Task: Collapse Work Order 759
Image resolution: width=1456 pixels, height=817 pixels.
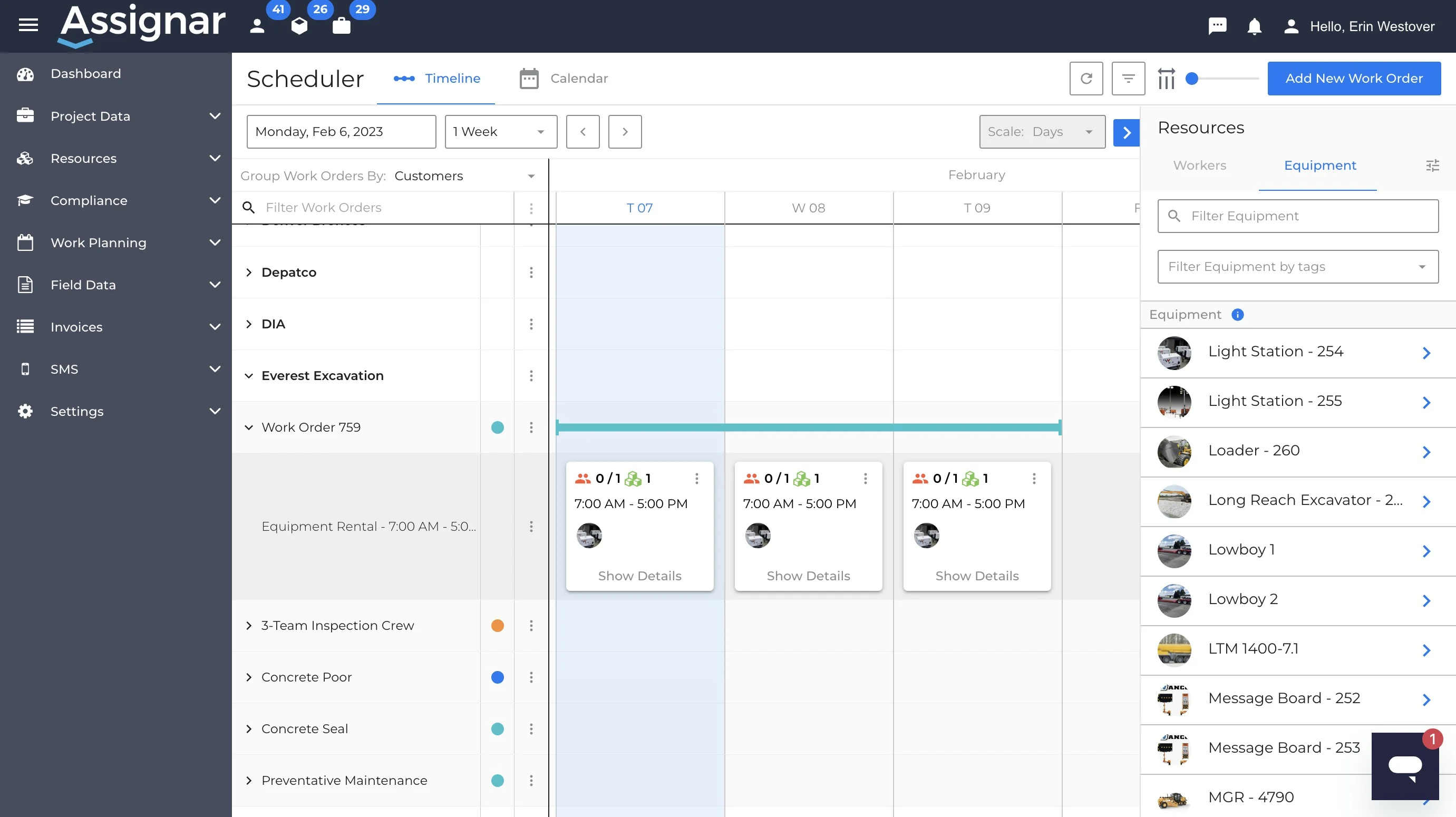Action: 249,427
